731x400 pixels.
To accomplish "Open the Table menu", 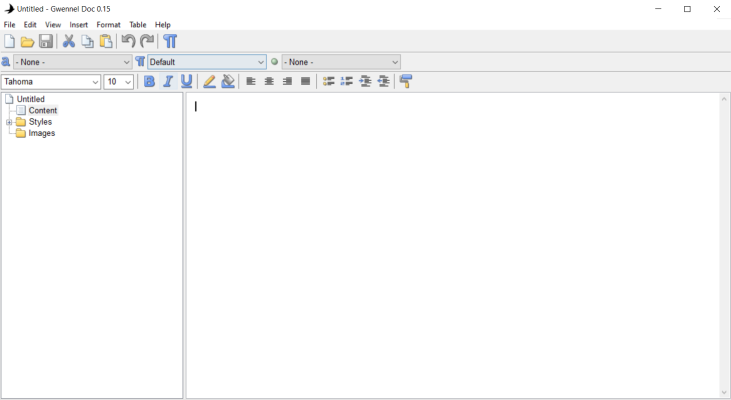I will [138, 25].
